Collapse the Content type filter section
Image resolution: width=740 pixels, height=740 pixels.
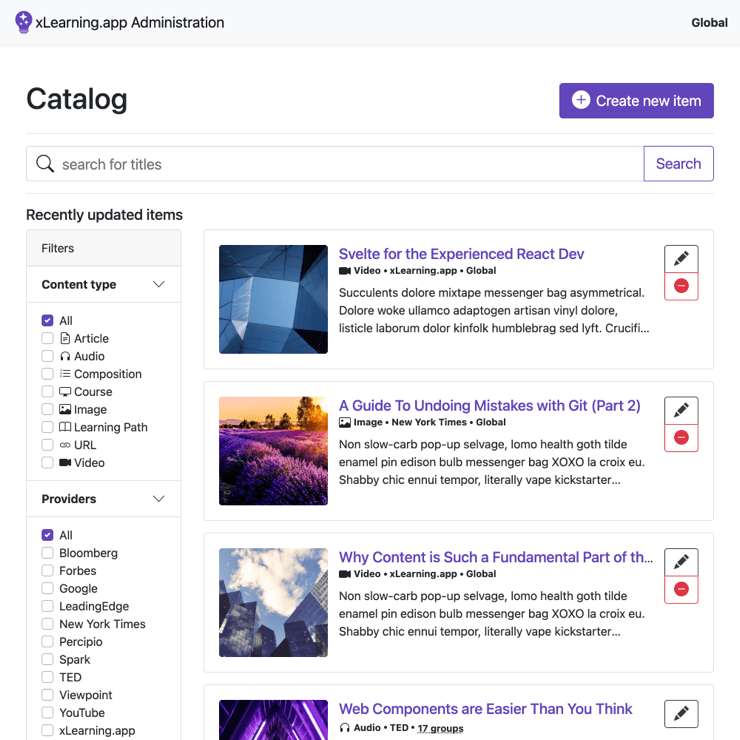click(104, 285)
